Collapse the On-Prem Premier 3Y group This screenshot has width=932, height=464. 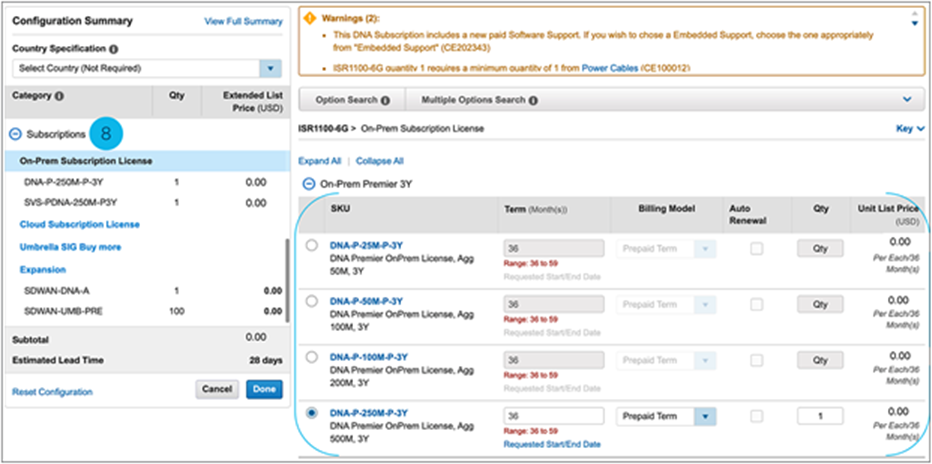pyautogui.click(x=308, y=184)
